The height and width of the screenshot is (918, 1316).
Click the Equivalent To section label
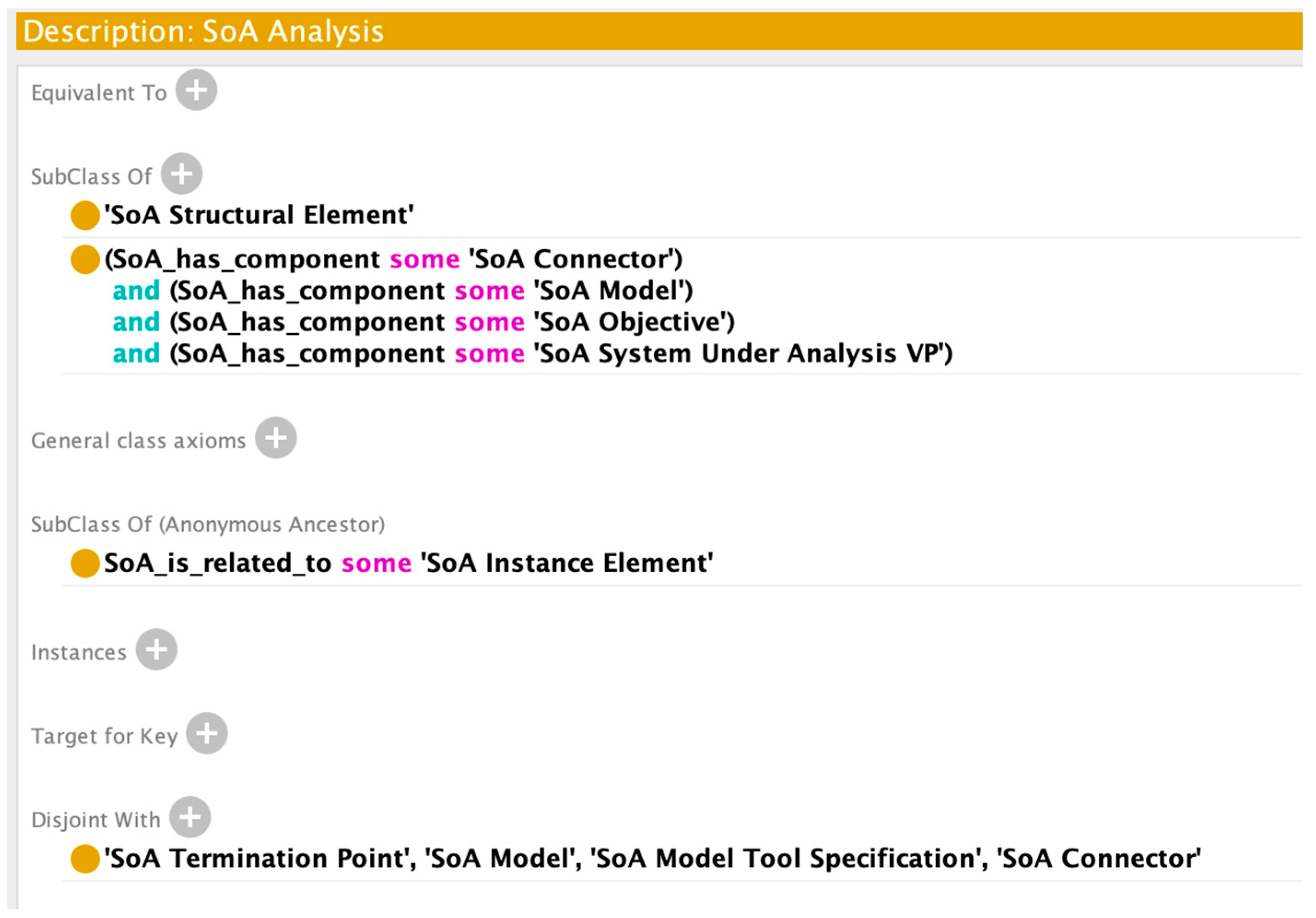coord(99,93)
